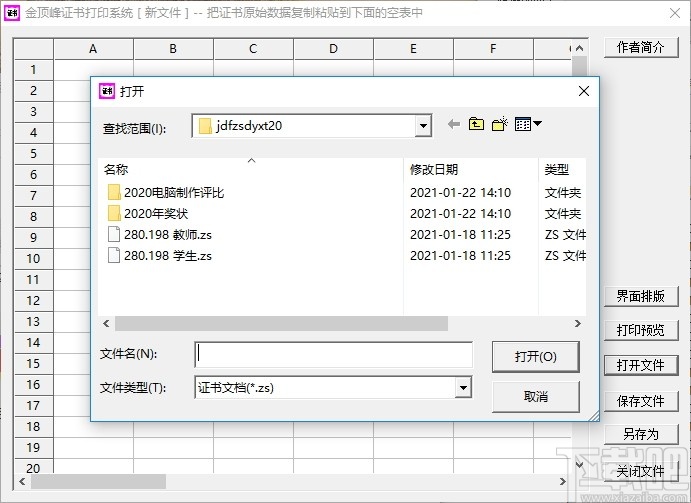The height and width of the screenshot is (503, 691).
Task: Select column B header in spreadsheet
Action: 173,49
